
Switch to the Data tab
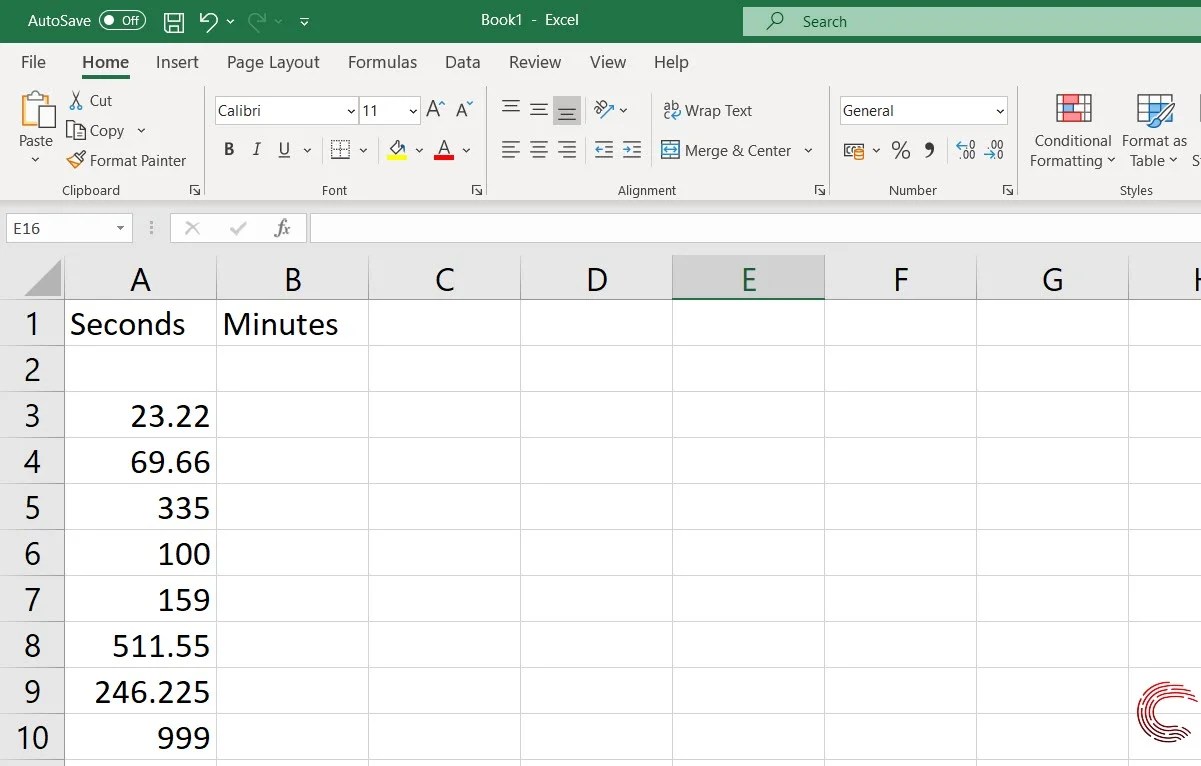pyautogui.click(x=462, y=62)
